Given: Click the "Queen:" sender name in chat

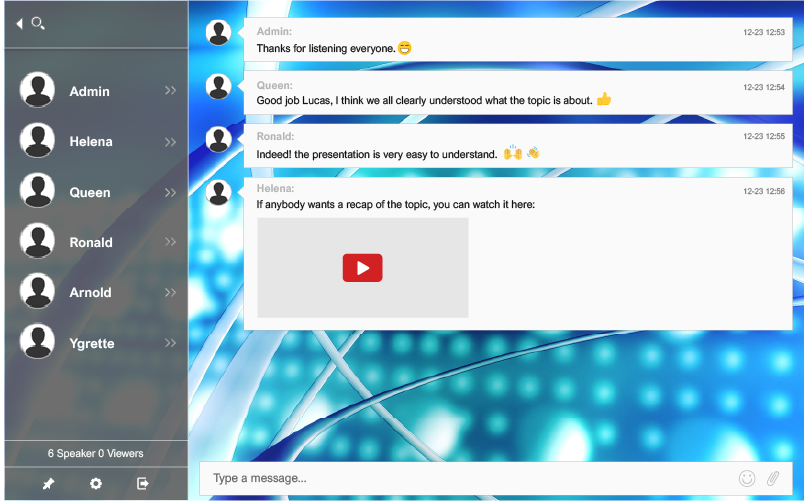Looking at the screenshot, I should 275,86.
